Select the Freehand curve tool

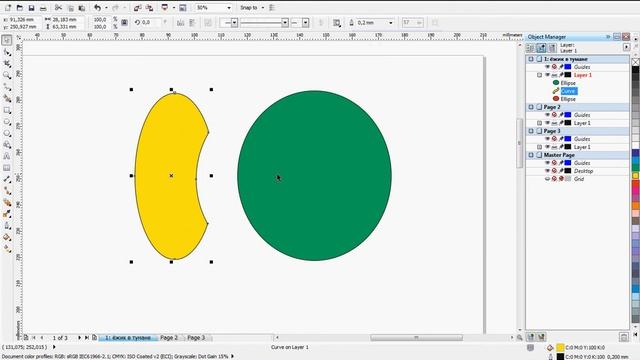[x=7, y=87]
